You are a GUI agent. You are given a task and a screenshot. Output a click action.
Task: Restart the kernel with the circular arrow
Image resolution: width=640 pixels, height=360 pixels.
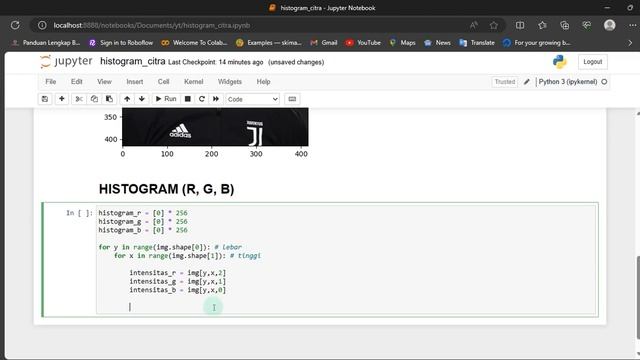pyautogui.click(x=202, y=99)
